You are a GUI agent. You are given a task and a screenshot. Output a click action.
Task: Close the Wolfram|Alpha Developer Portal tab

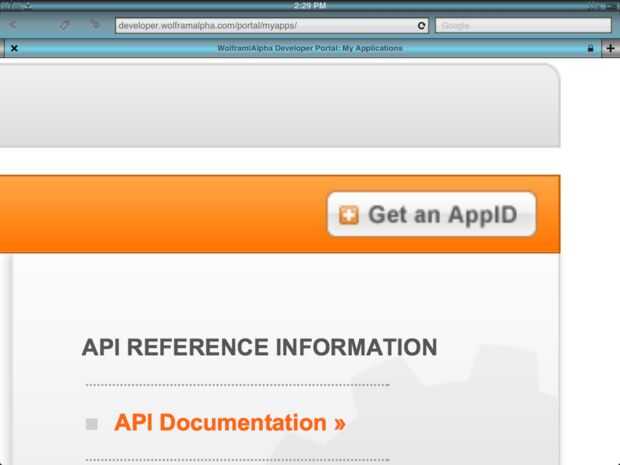(x=14, y=48)
